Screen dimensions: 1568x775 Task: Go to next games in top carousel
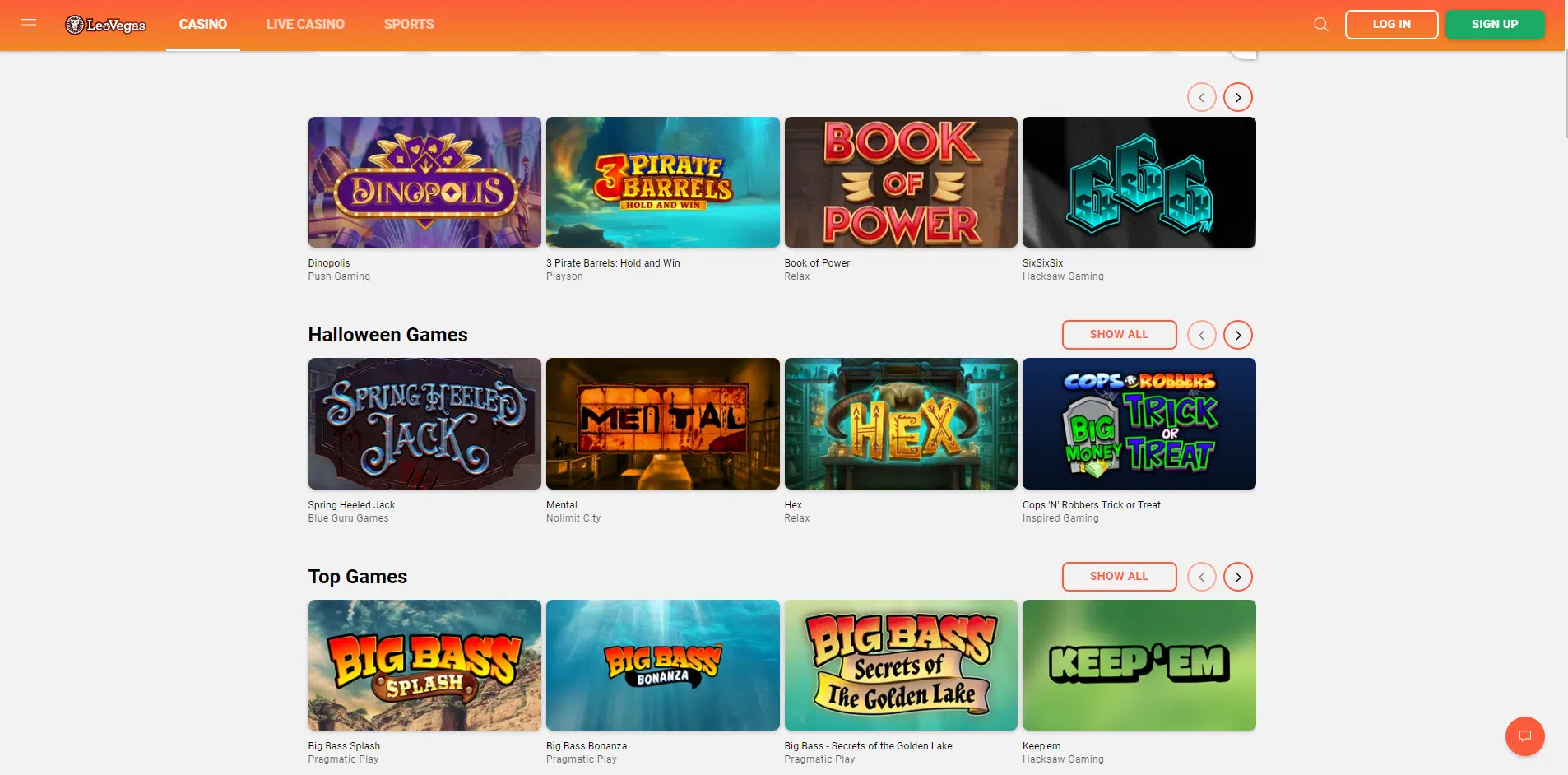pos(1237,97)
